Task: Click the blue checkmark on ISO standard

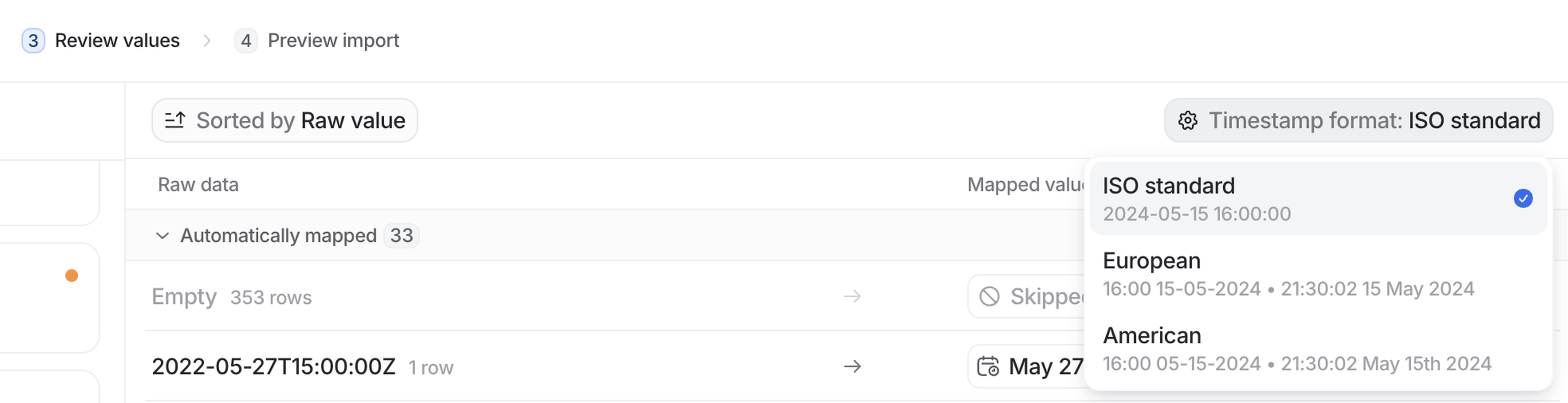Action: tap(1522, 198)
